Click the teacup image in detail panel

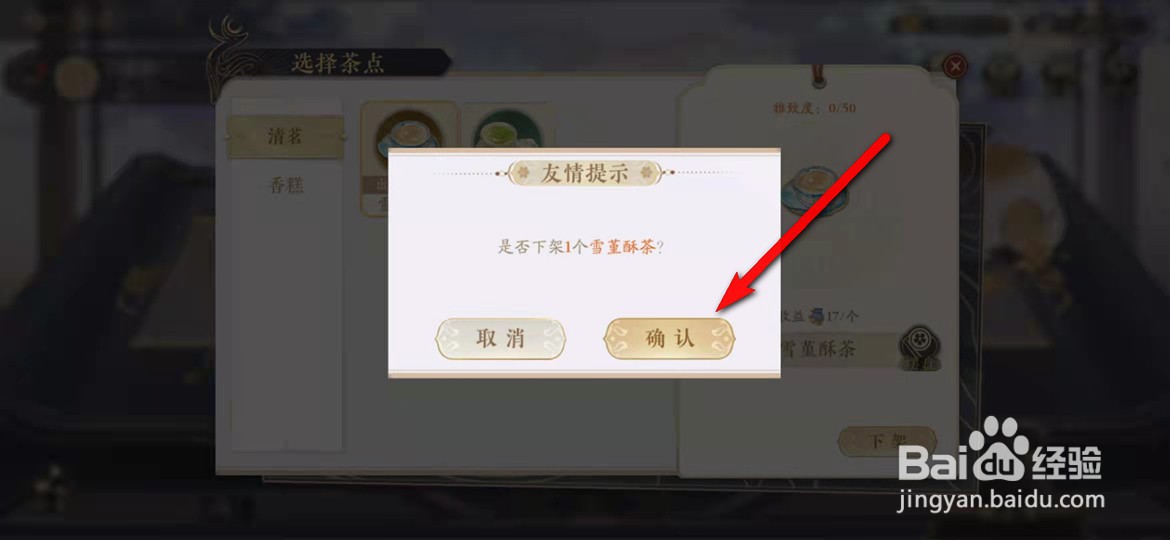[815, 190]
